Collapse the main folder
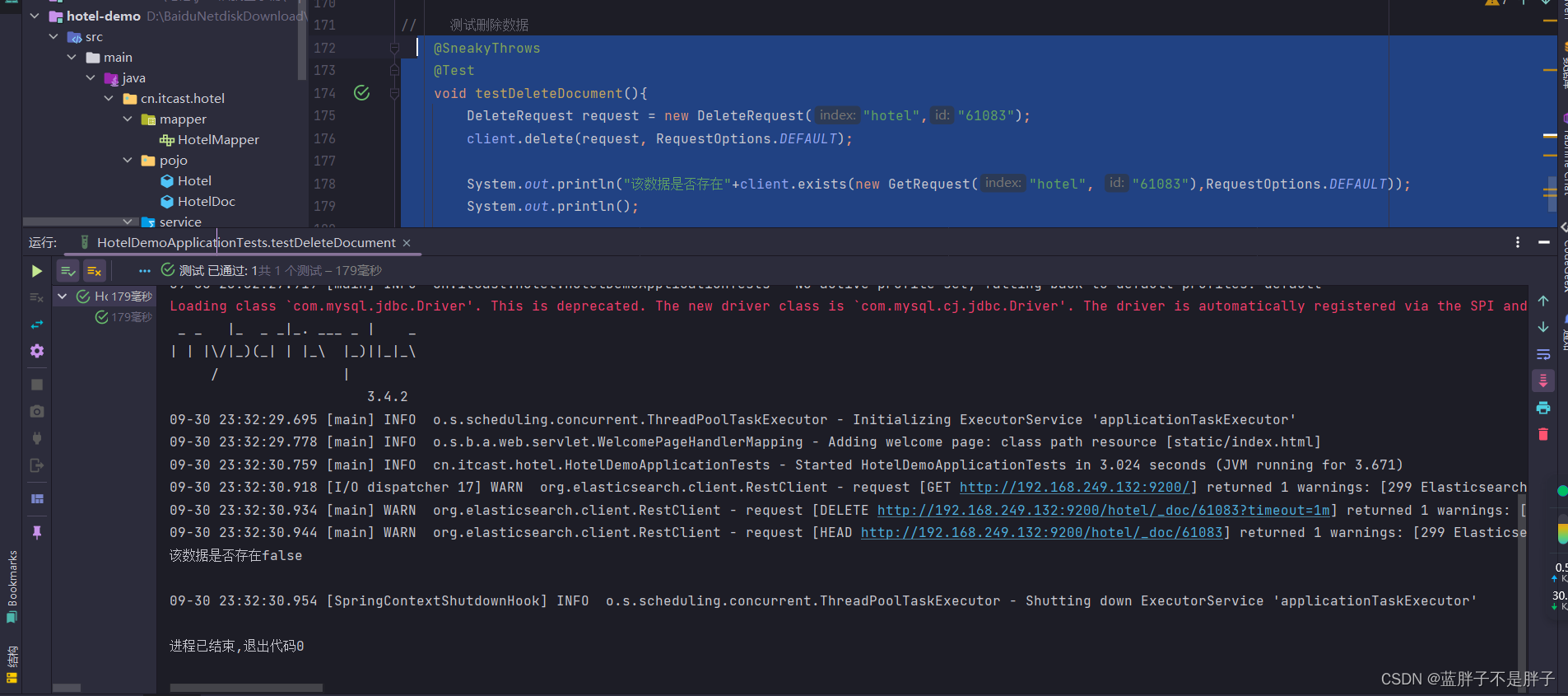The width and height of the screenshot is (1568, 696). tap(72, 57)
